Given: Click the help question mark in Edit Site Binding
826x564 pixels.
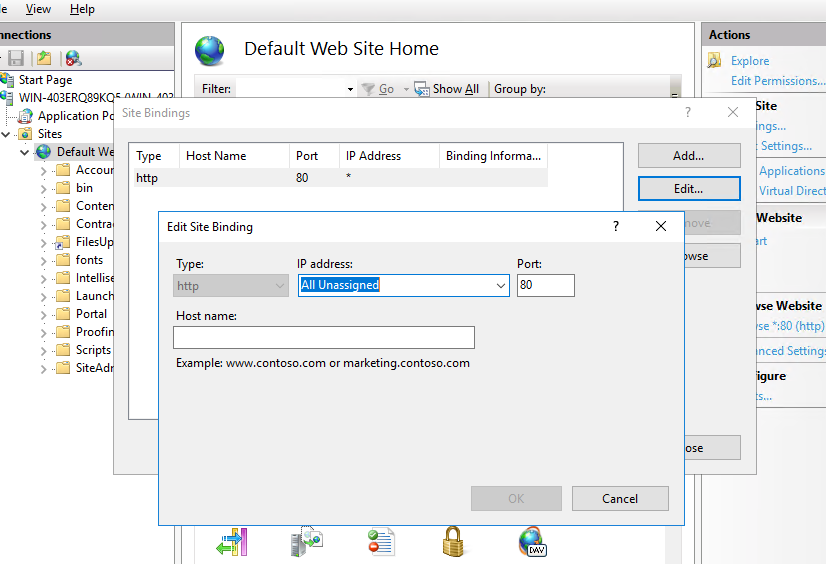Looking at the screenshot, I should pos(615,226).
